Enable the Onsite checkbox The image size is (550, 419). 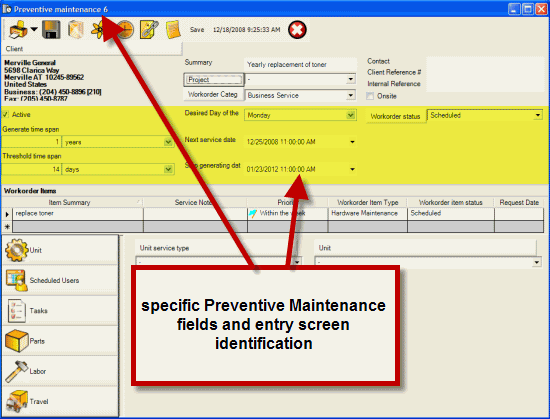[370, 96]
